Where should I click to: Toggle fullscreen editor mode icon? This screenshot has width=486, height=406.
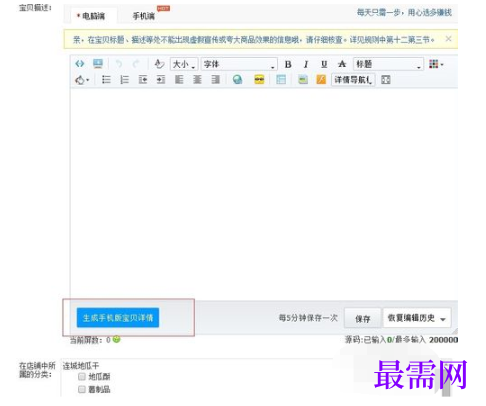click(386, 80)
